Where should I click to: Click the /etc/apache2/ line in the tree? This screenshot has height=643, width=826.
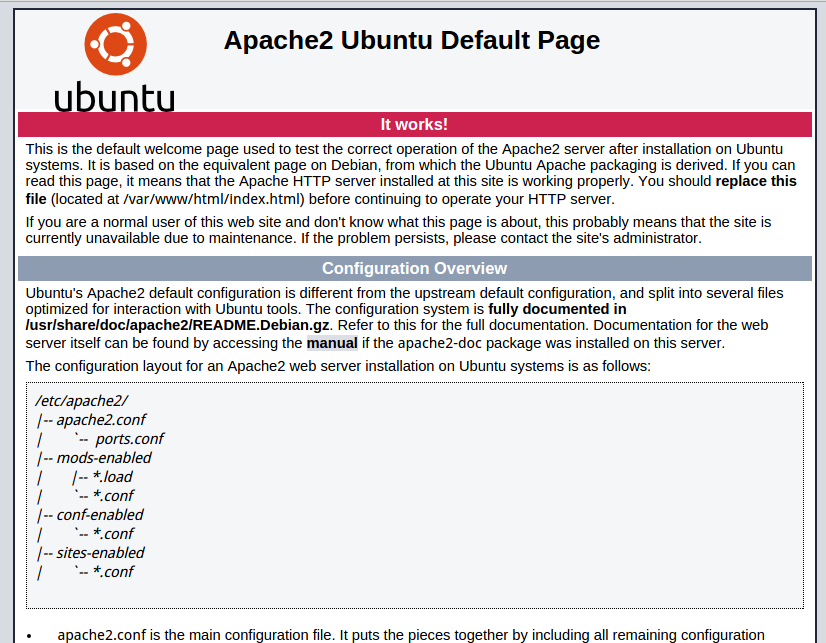81,401
